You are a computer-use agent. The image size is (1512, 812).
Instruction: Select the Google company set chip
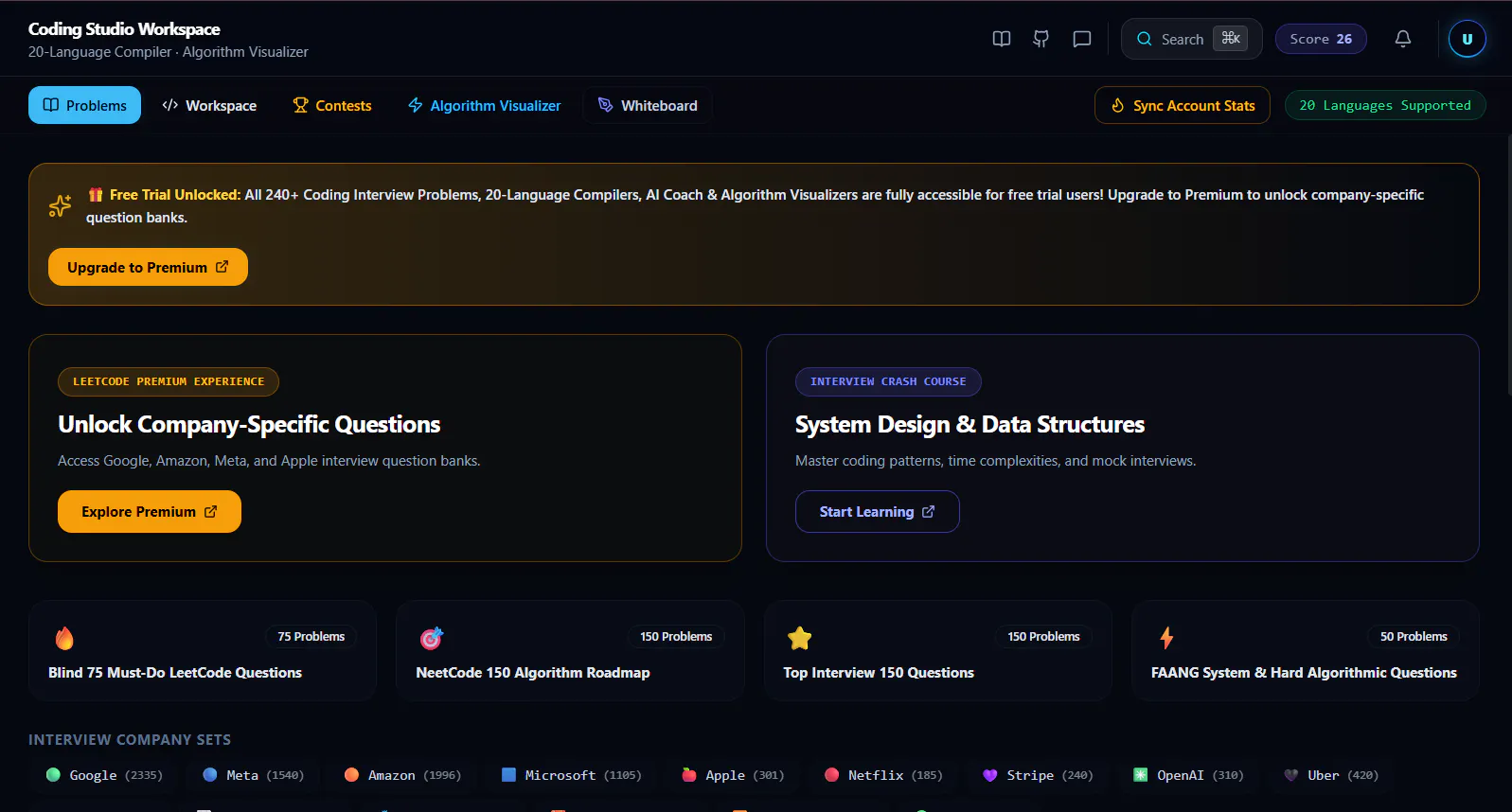(105, 775)
